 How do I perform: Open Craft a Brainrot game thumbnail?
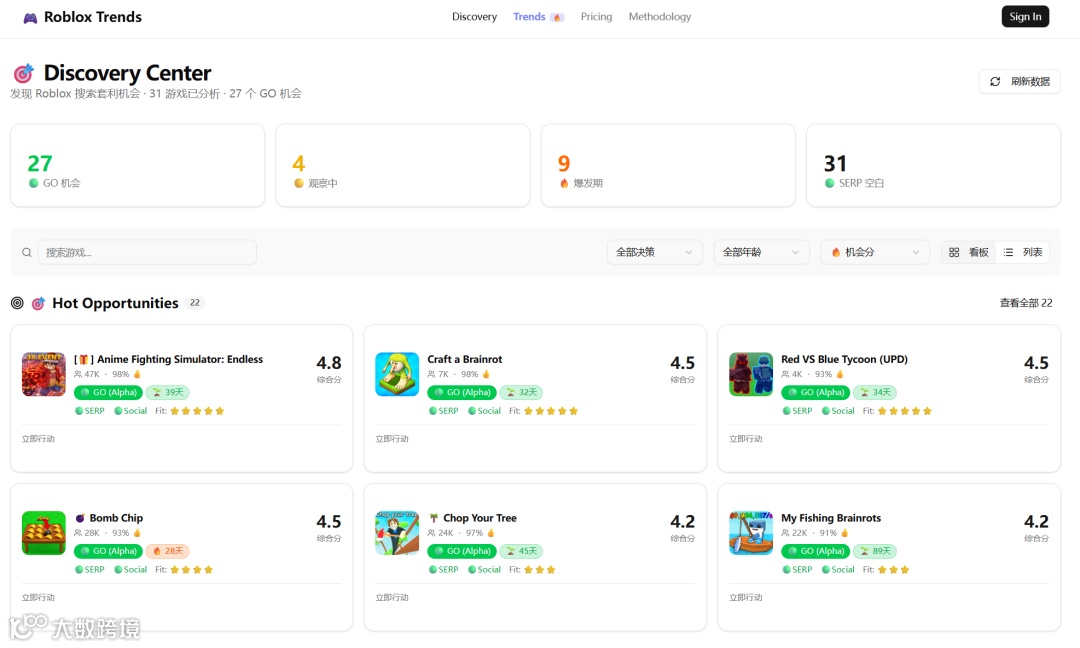tap(397, 374)
